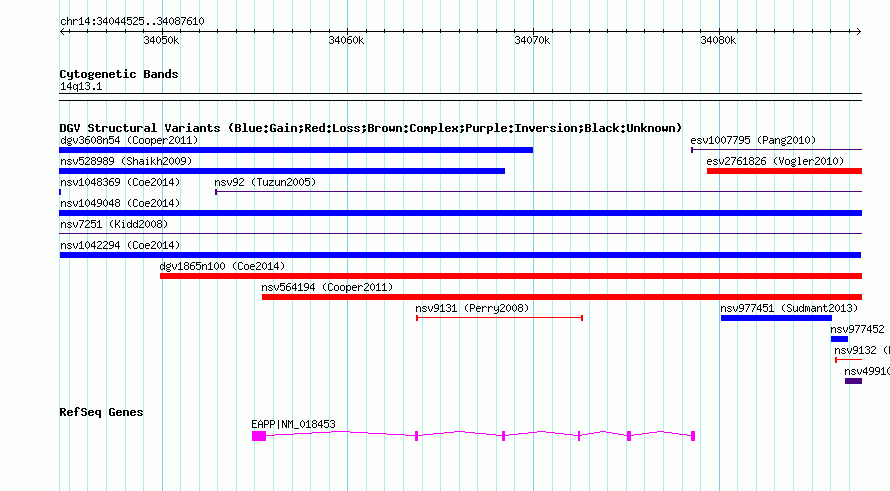The width and height of the screenshot is (890, 491).
Task: Click the RefSeq Genes track title
Action: [101, 412]
